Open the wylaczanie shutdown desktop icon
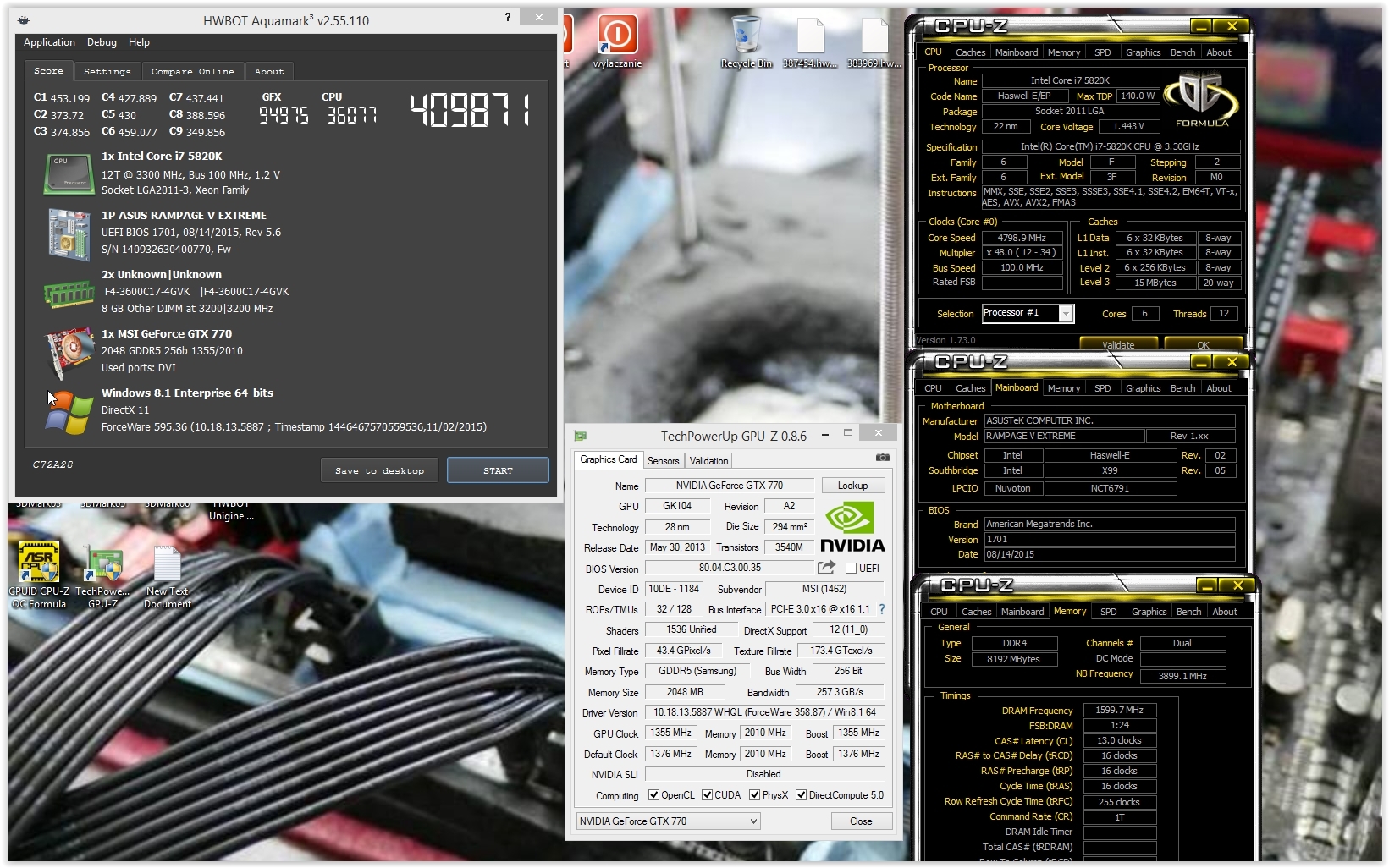 pyautogui.click(x=617, y=41)
